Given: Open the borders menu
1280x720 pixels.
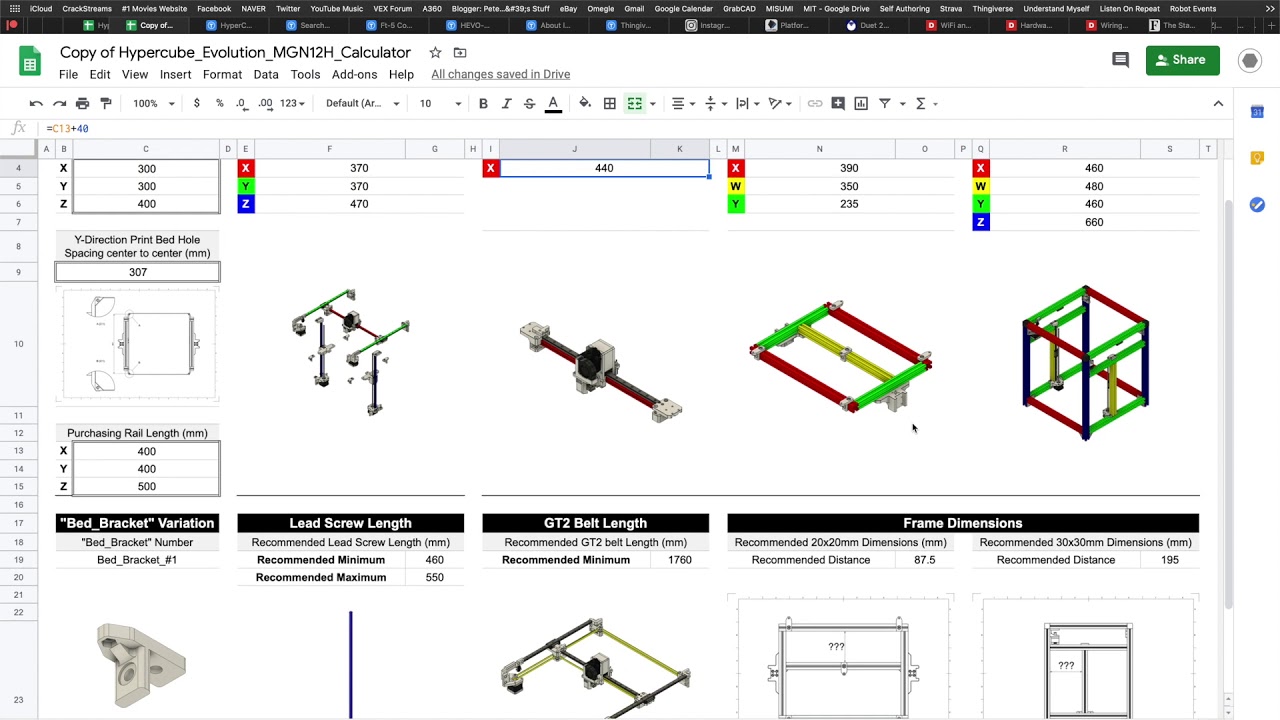Looking at the screenshot, I should (609, 103).
